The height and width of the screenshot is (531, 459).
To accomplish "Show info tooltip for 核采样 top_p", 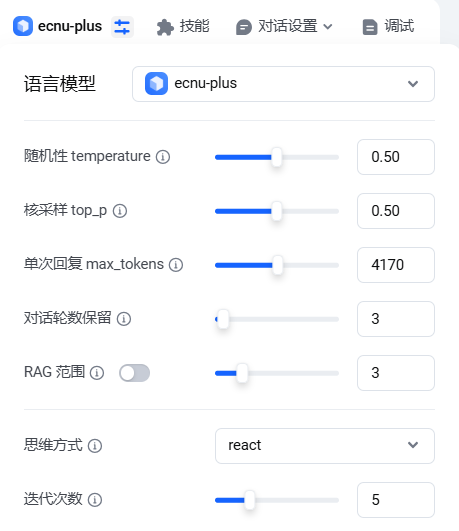I will (x=120, y=211).
